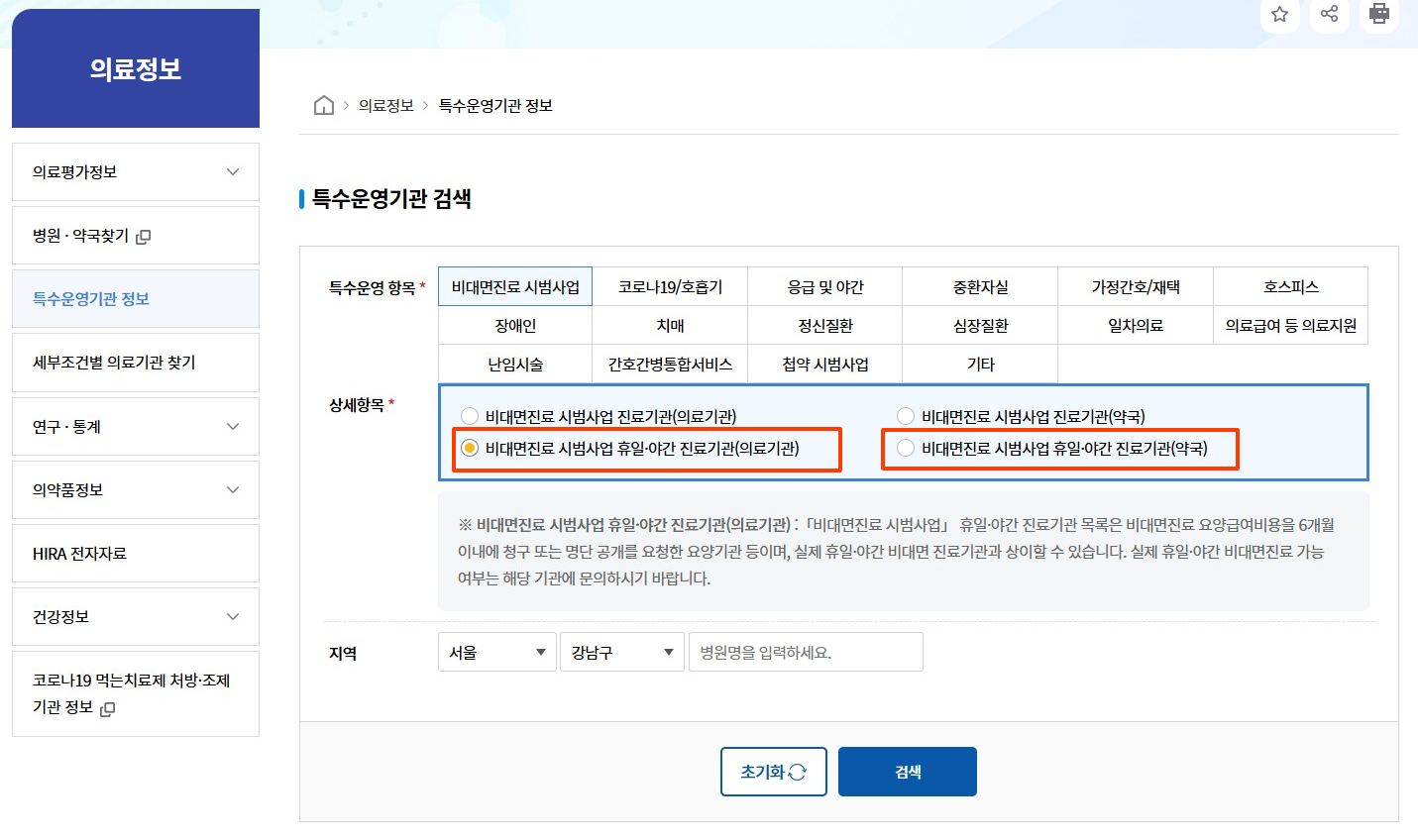Expand the 연구·통계 menu chevron
1418x840 pixels.
[233, 426]
